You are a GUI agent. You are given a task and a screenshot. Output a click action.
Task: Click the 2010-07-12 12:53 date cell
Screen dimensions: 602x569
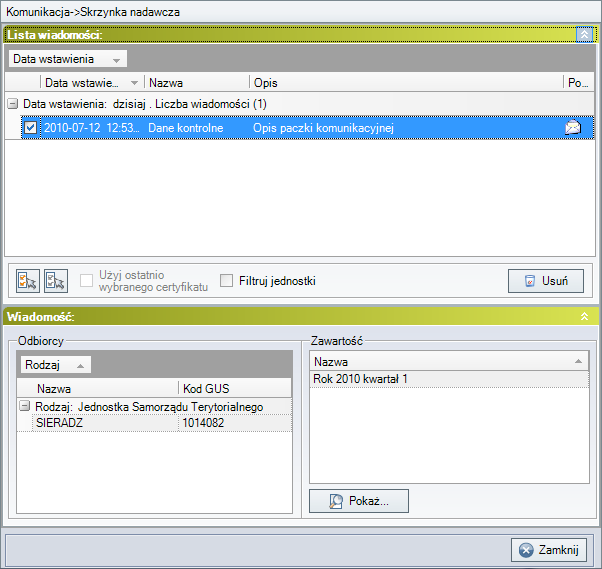(x=91, y=128)
